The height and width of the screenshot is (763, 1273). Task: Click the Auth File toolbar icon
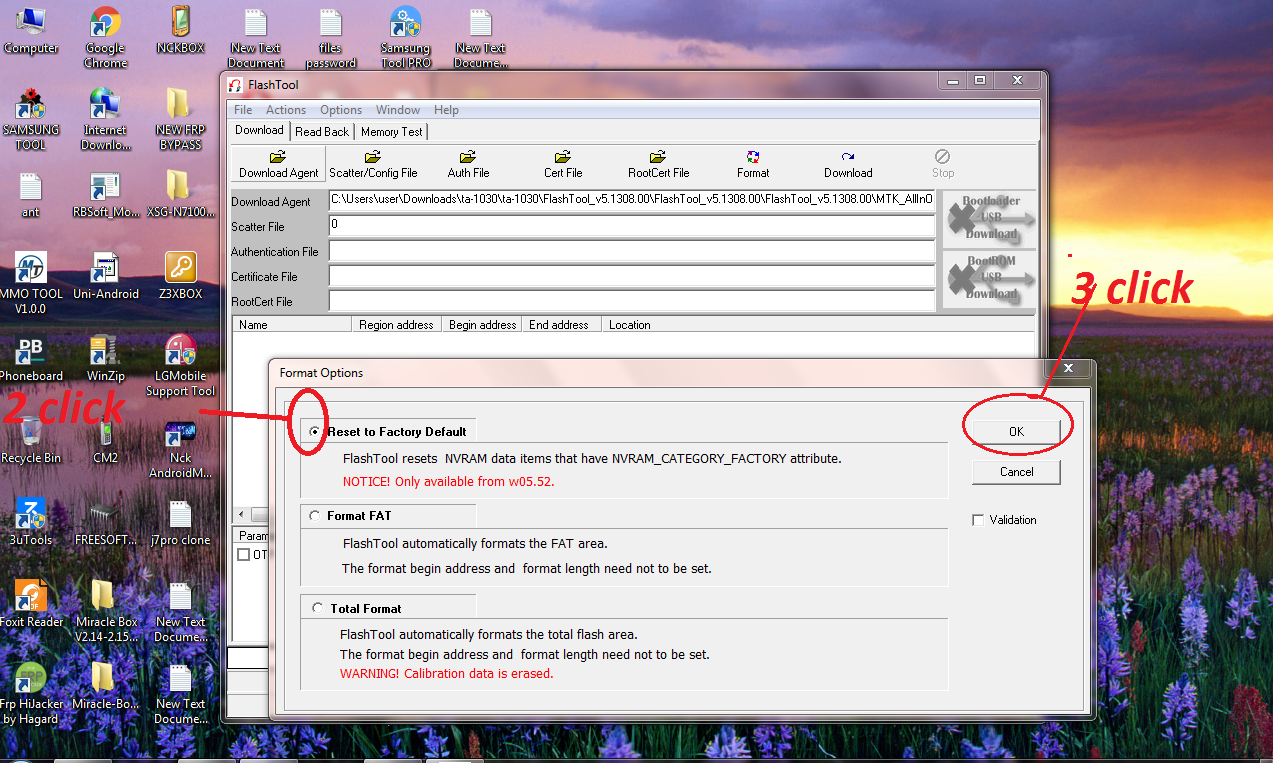(x=468, y=157)
